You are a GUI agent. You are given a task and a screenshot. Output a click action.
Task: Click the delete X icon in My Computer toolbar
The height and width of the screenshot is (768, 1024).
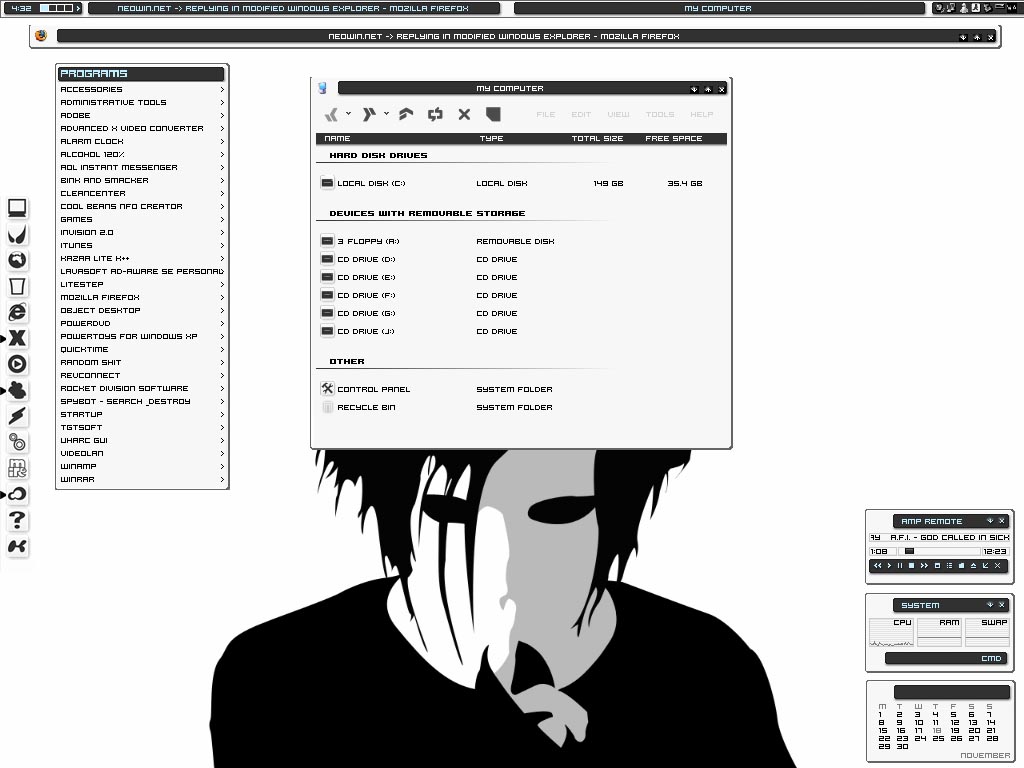point(464,114)
